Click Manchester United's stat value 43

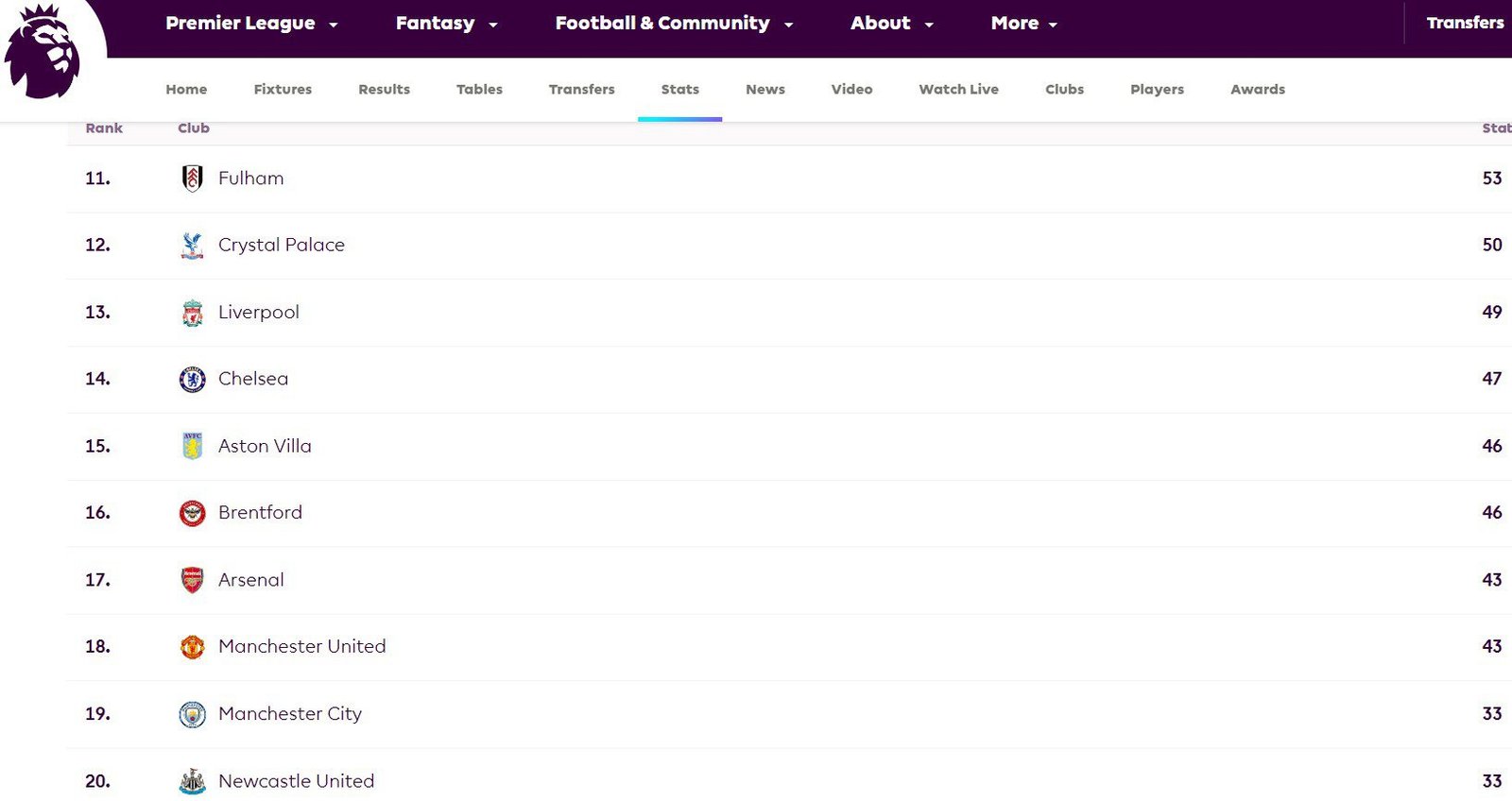[x=1491, y=647]
